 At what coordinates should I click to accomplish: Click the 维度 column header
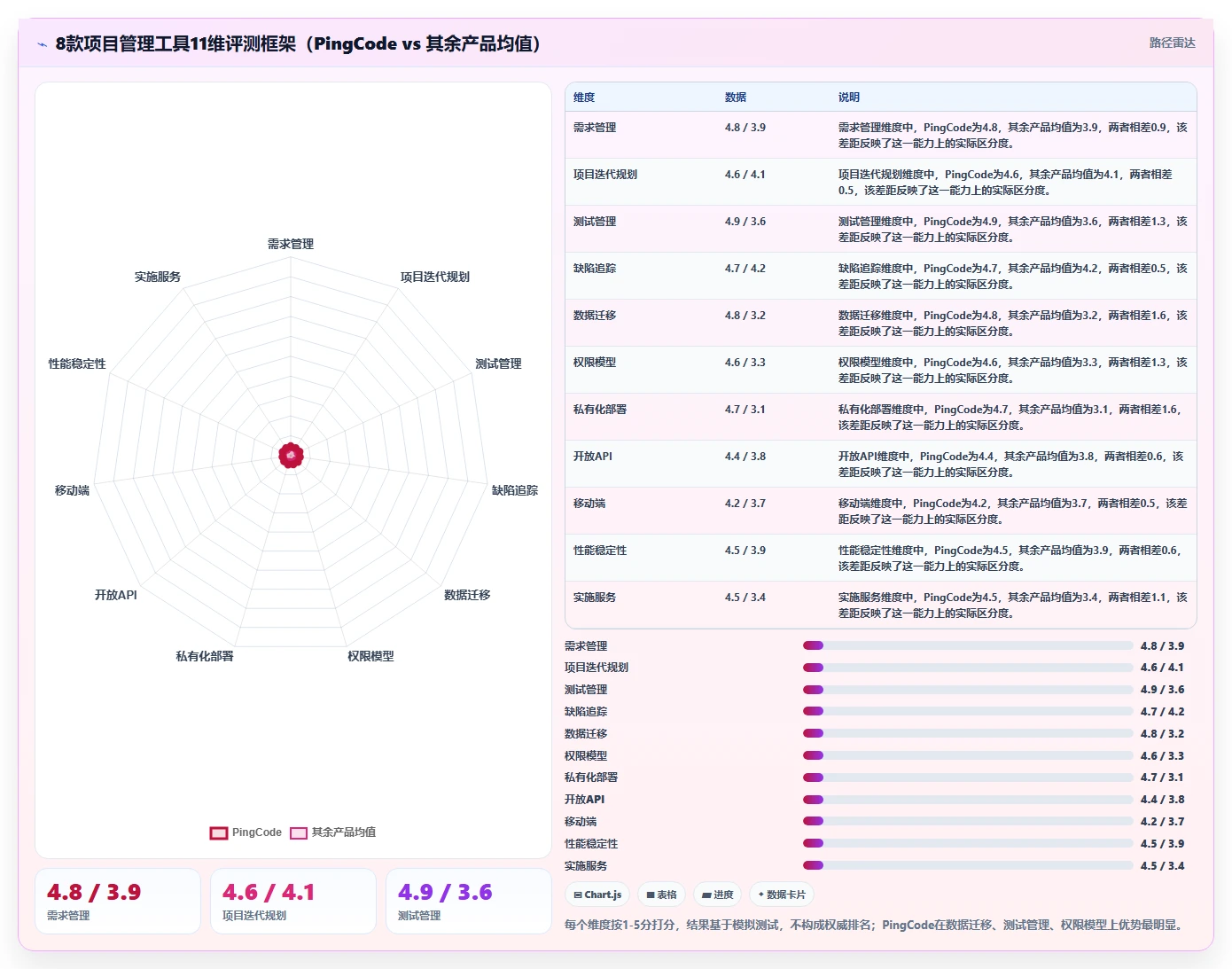point(584,98)
